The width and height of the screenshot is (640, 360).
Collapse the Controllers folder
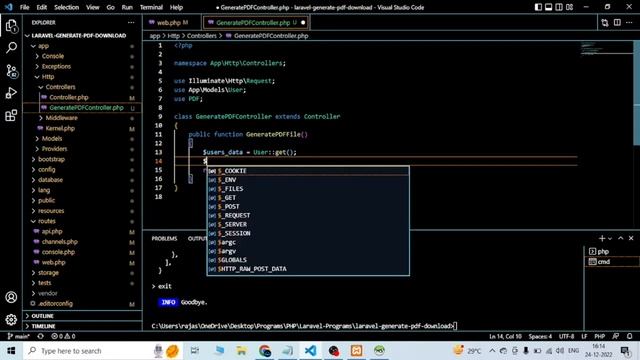pyautogui.click(x=60, y=87)
